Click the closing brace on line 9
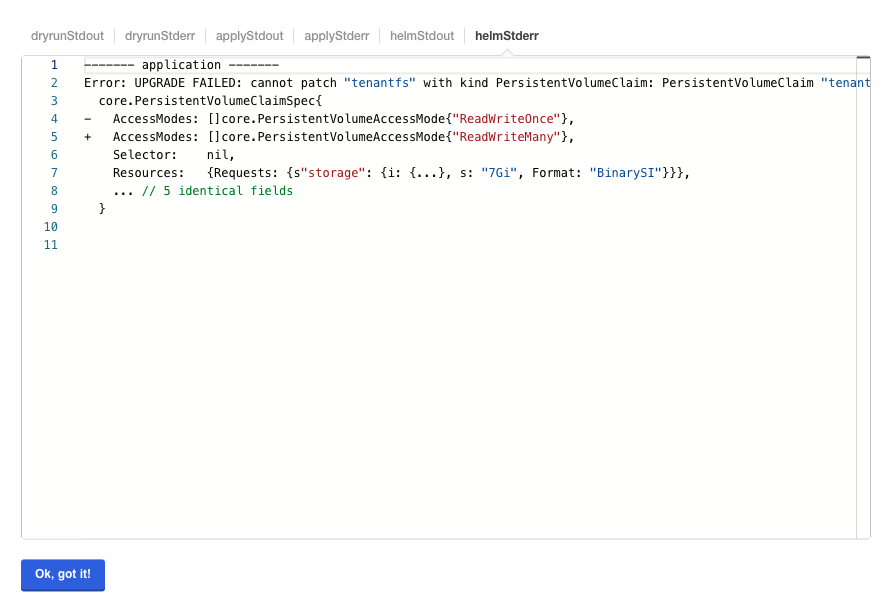Viewport: 883px width, 607px height. [x=102, y=209]
